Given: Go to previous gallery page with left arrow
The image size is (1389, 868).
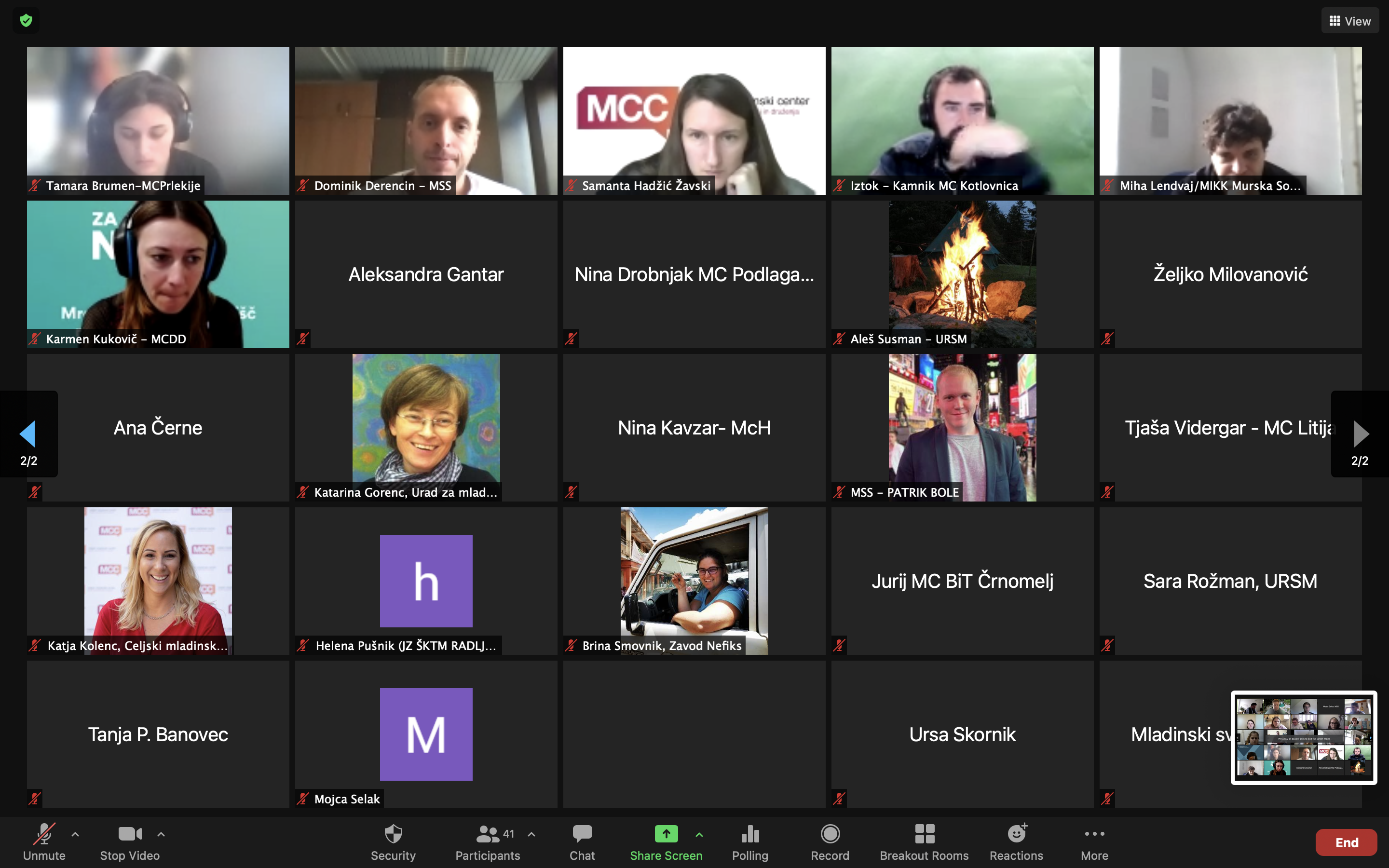Looking at the screenshot, I should pos(27,434).
